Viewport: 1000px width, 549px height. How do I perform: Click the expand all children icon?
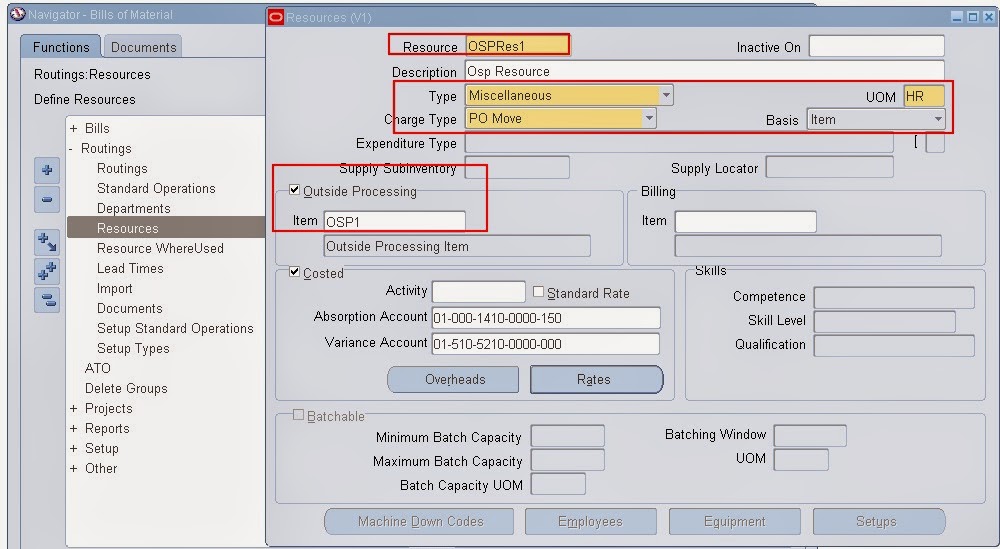[47, 242]
